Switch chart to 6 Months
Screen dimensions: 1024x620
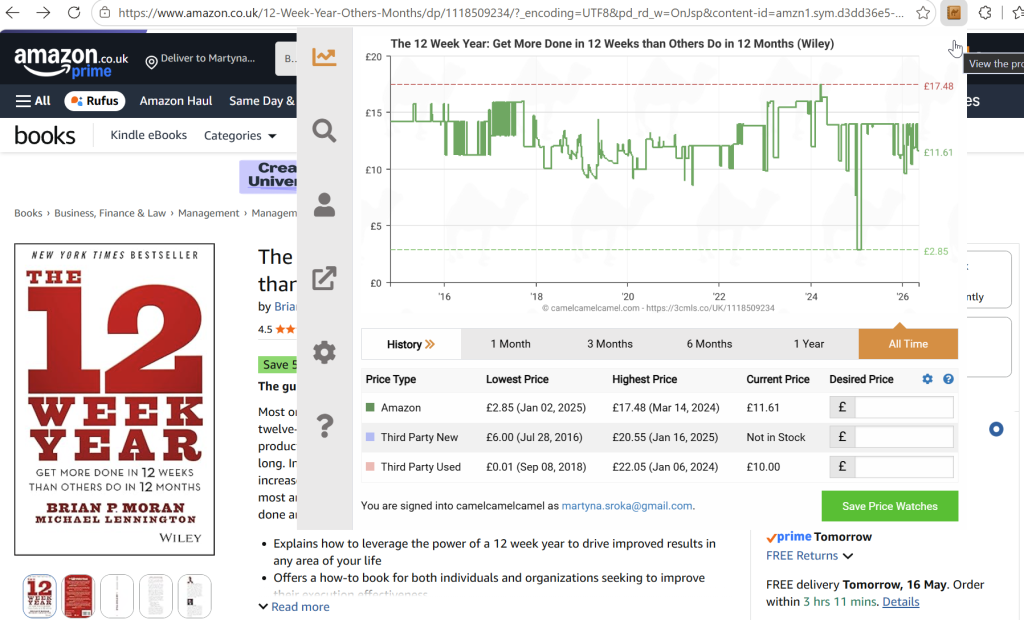[709, 344]
